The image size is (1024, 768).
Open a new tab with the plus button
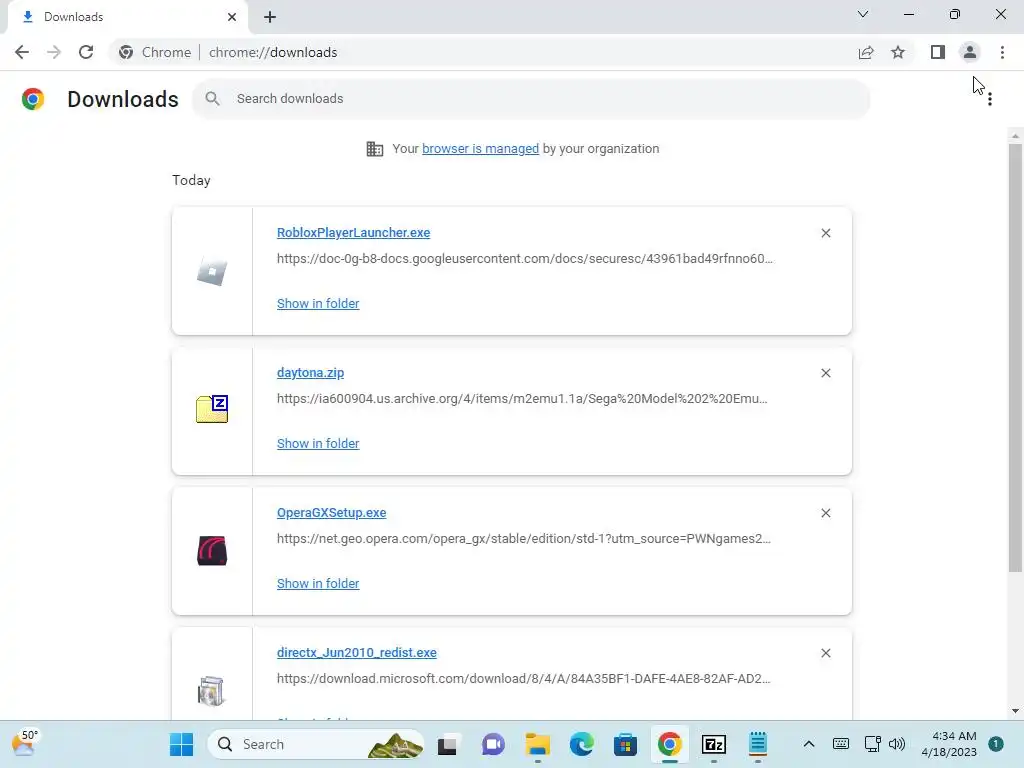click(x=270, y=17)
